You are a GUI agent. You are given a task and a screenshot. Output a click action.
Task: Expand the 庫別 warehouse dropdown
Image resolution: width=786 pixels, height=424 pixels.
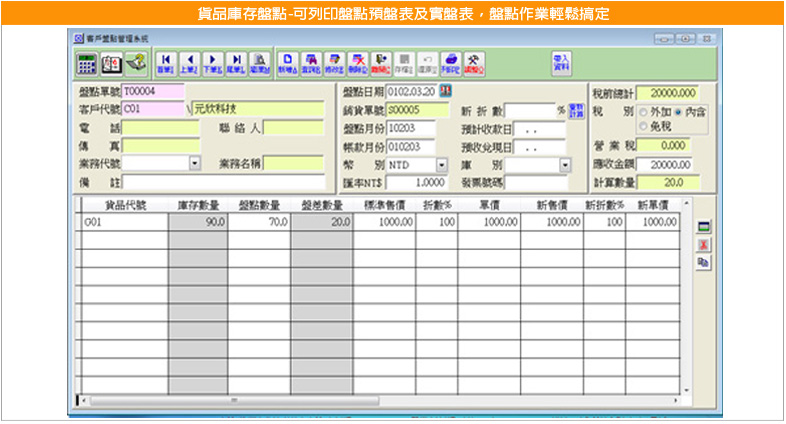[565, 165]
